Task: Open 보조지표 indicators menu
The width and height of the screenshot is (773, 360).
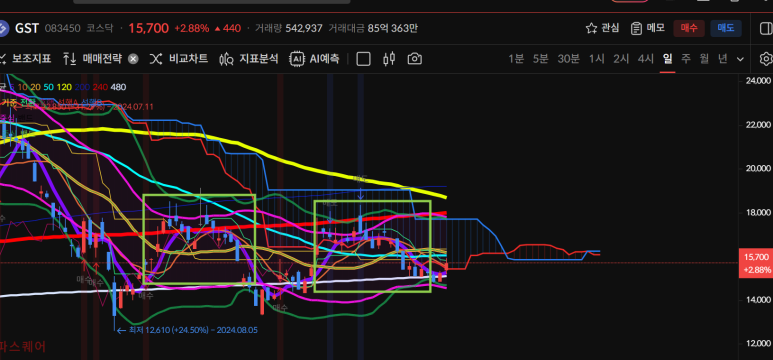Action: (x=25, y=59)
